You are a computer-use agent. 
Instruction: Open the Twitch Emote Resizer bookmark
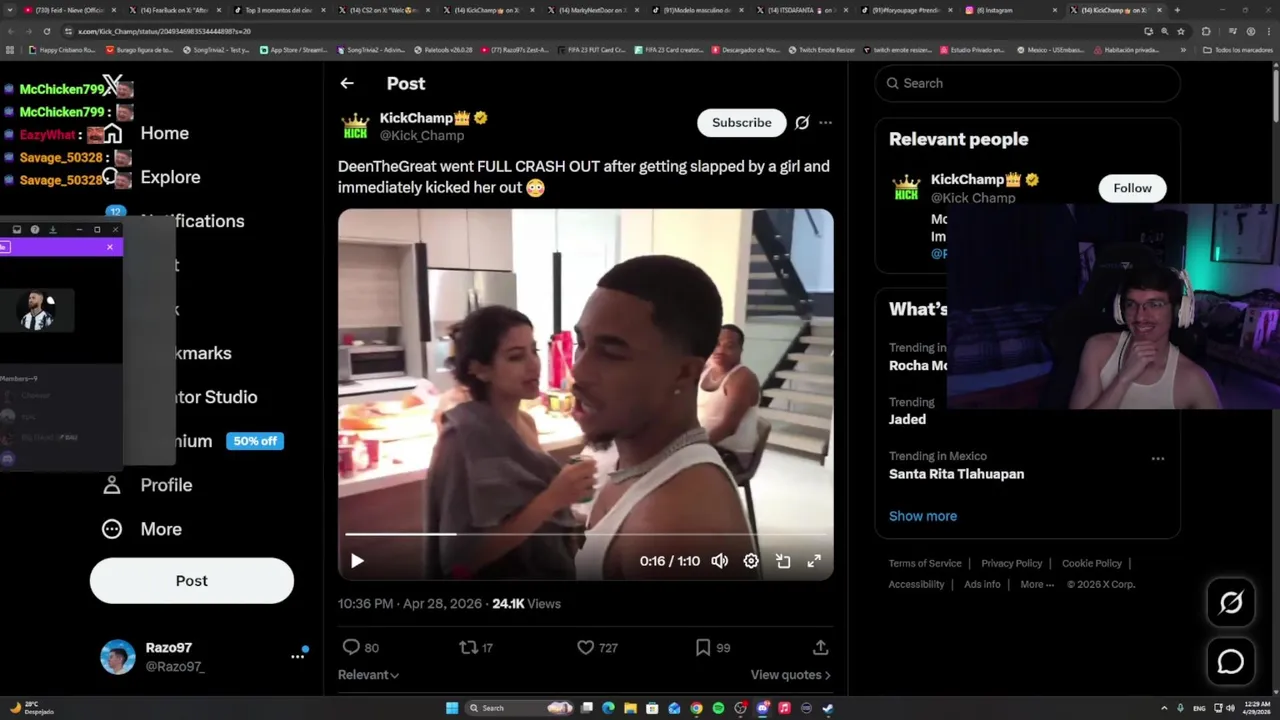click(821, 49)
